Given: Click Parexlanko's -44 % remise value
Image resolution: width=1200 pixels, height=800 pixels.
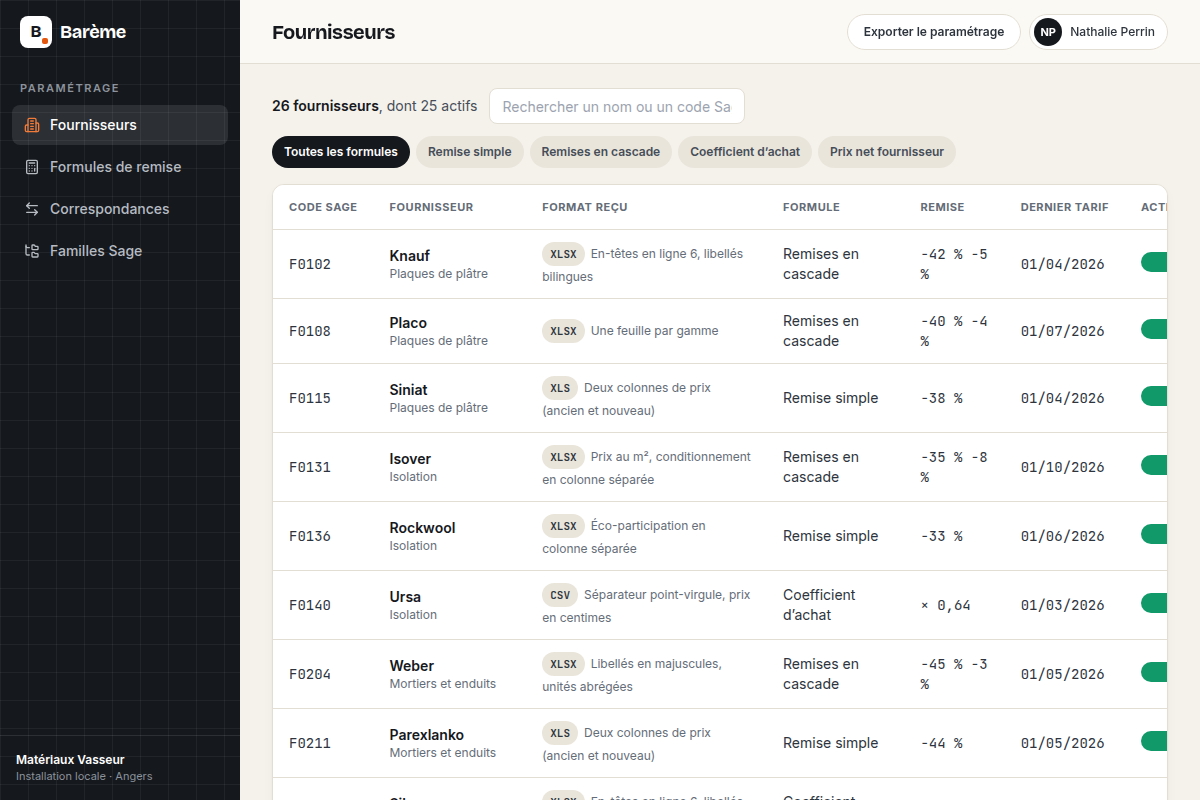Looking at the screenshot, I should pos(941,743).
